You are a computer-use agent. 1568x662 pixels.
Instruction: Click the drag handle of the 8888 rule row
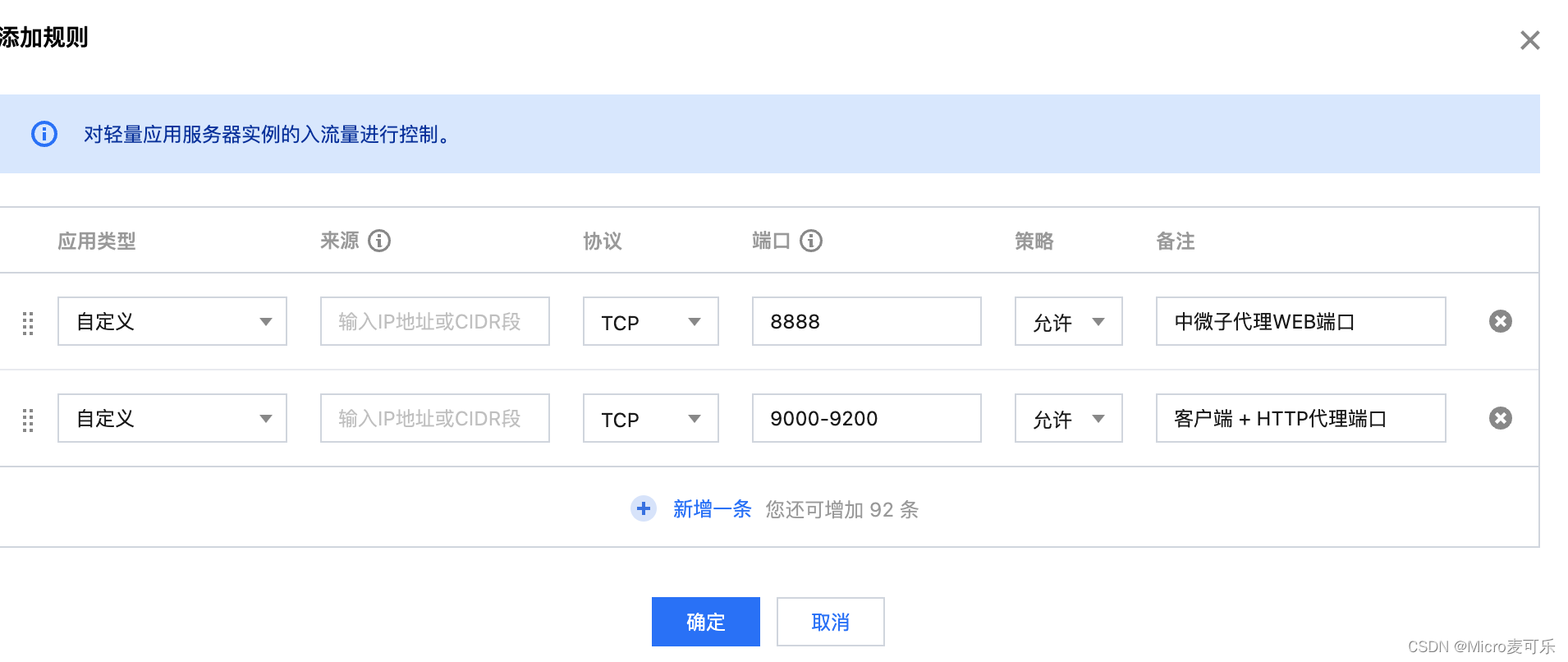point(28,323)
